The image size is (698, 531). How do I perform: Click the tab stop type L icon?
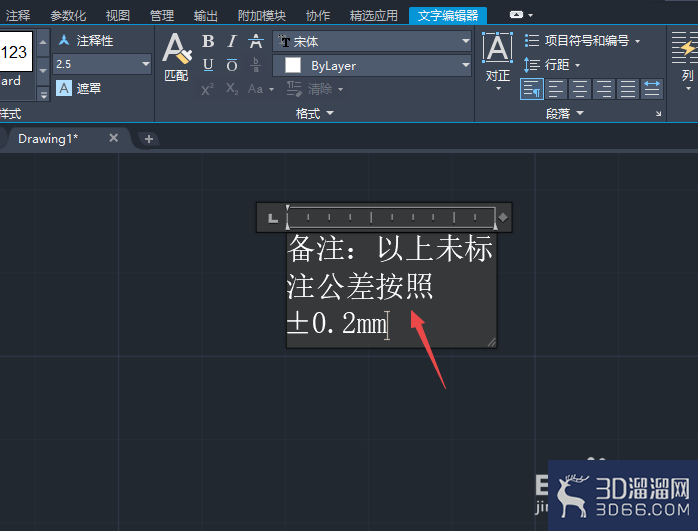click(273, 218)
